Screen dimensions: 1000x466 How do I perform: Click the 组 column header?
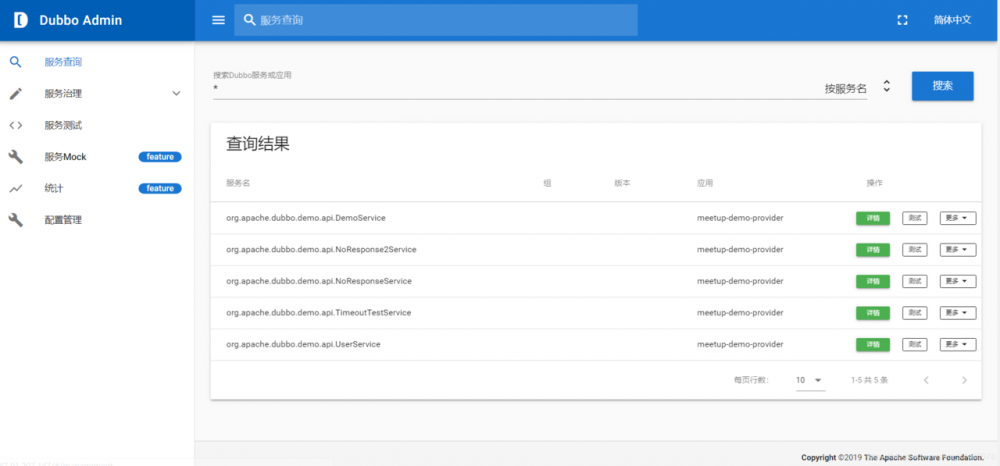[x=547, y=183]
